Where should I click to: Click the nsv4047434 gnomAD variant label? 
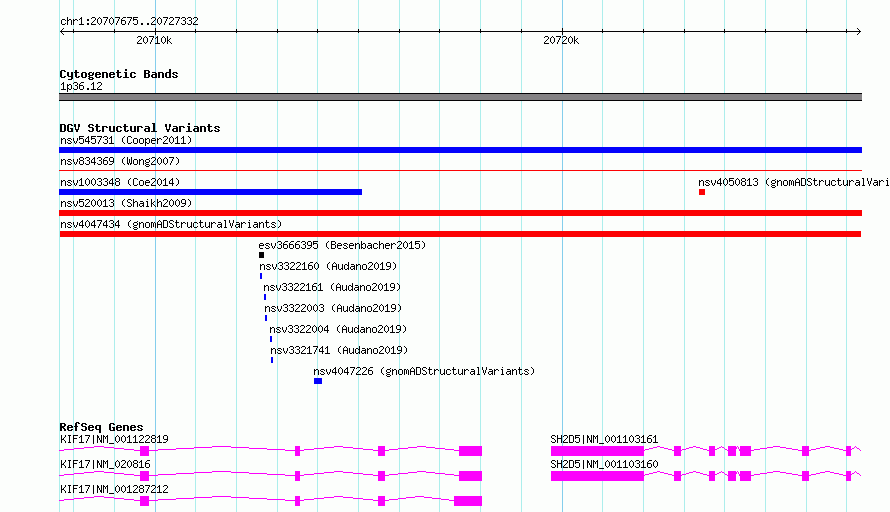point(171,224)
